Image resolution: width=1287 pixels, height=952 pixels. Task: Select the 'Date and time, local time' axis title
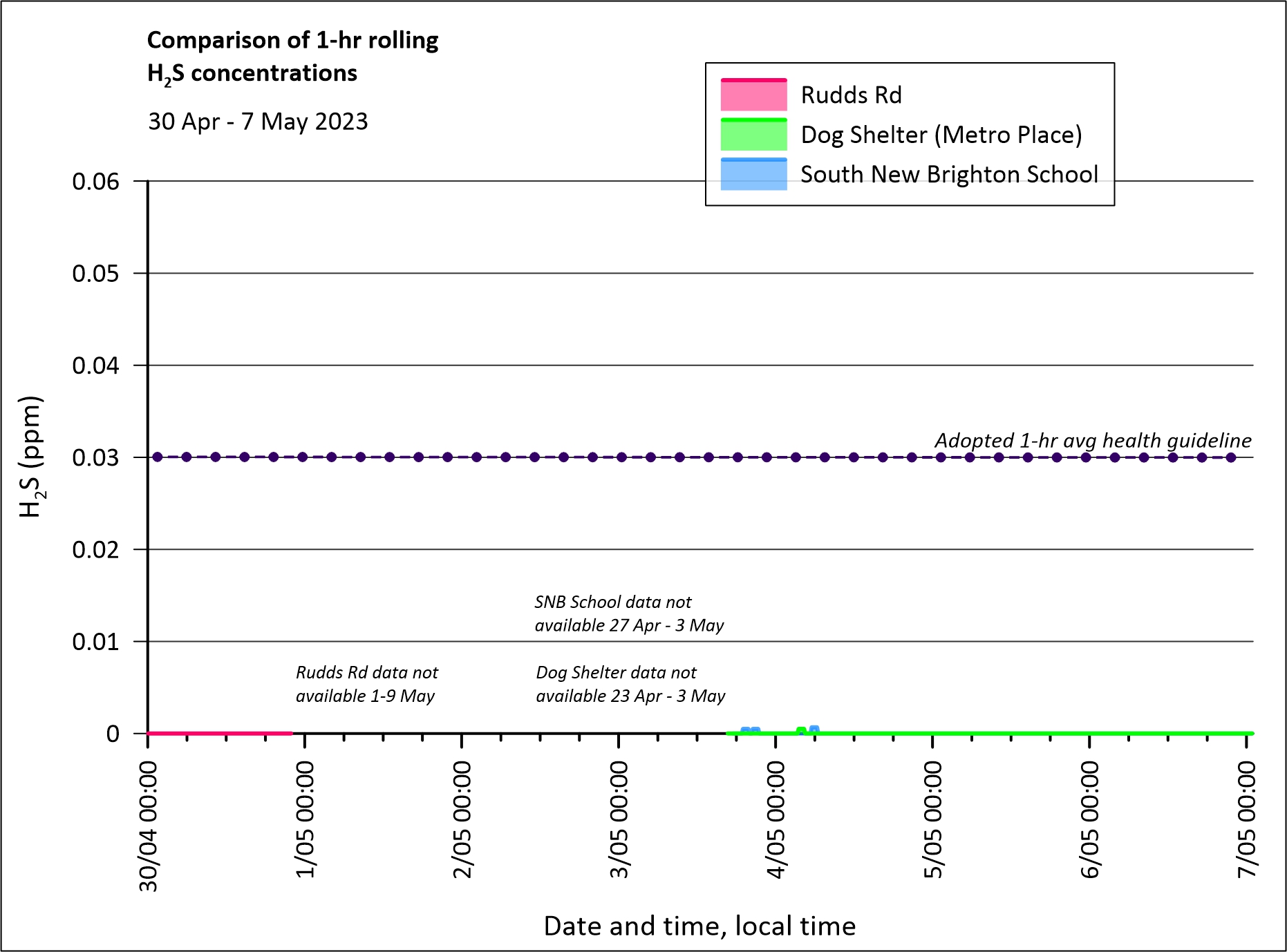click(x=699, y=926)
